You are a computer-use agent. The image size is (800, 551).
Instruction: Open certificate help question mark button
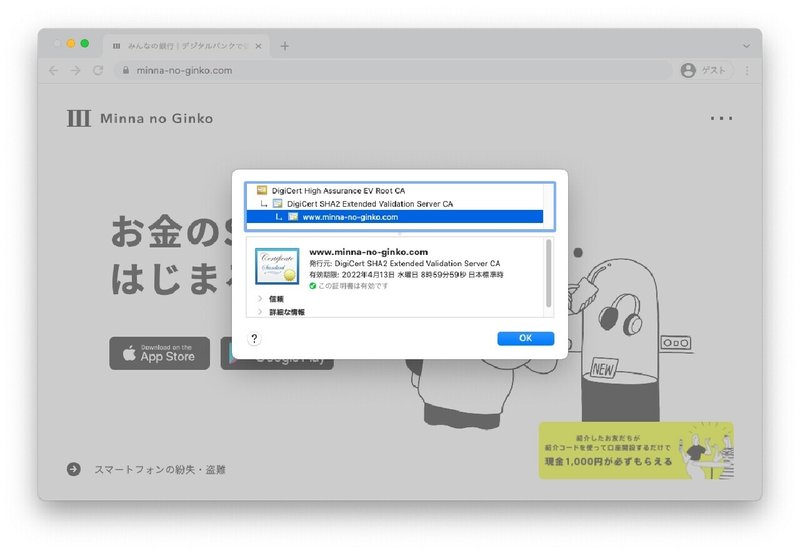pos(254,338)
